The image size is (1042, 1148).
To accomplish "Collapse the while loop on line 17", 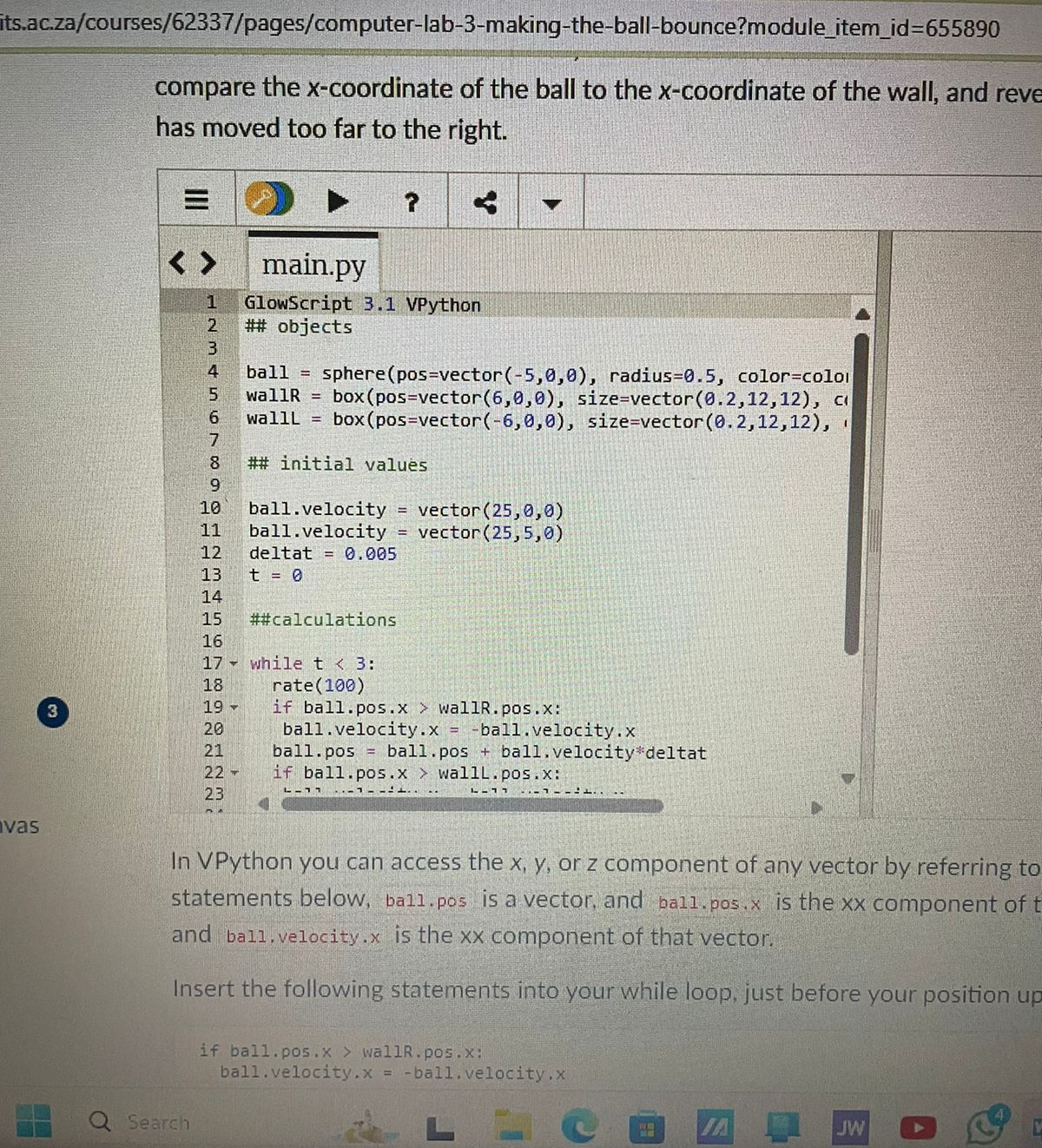I will 233,663.
